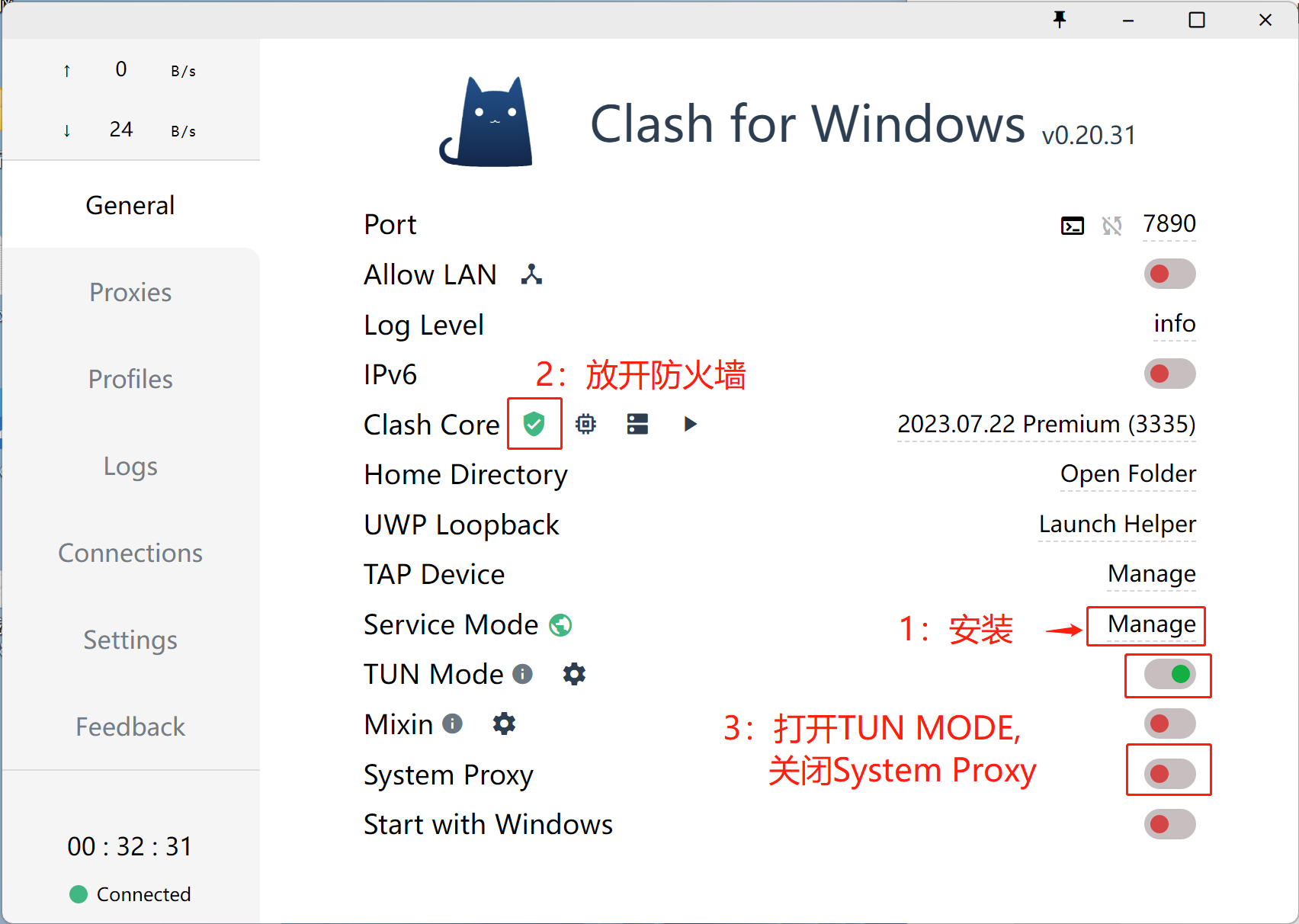Image resolution: width=1299 pixels, height=924 pixels.
Task: Click the System Proxy label
Action: click(x=449, y=775)
